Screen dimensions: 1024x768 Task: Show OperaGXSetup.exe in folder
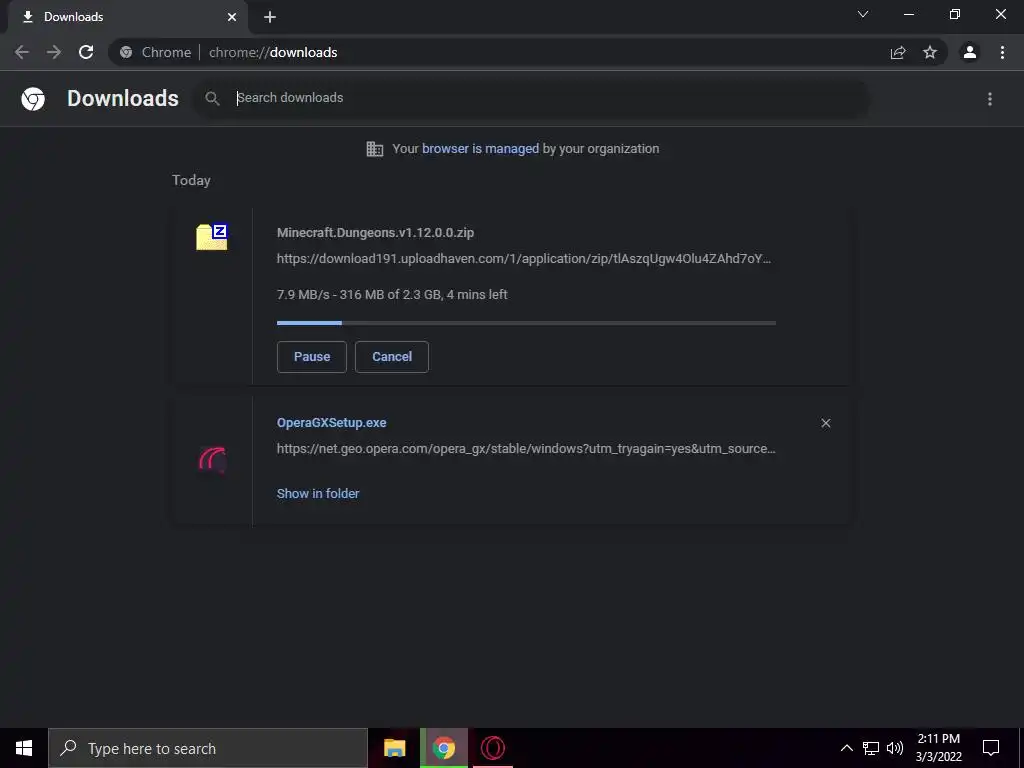click(318, 494)
